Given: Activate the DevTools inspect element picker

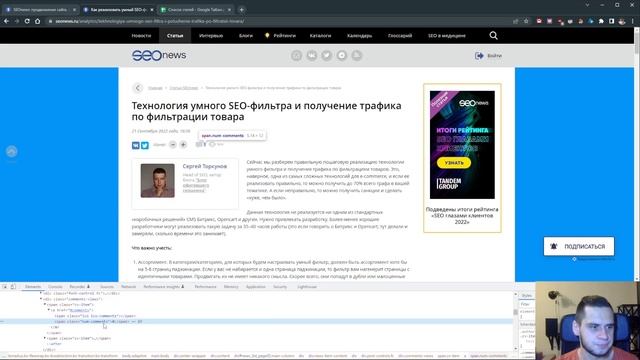Looking at the screenshot, I should (5, 287).
